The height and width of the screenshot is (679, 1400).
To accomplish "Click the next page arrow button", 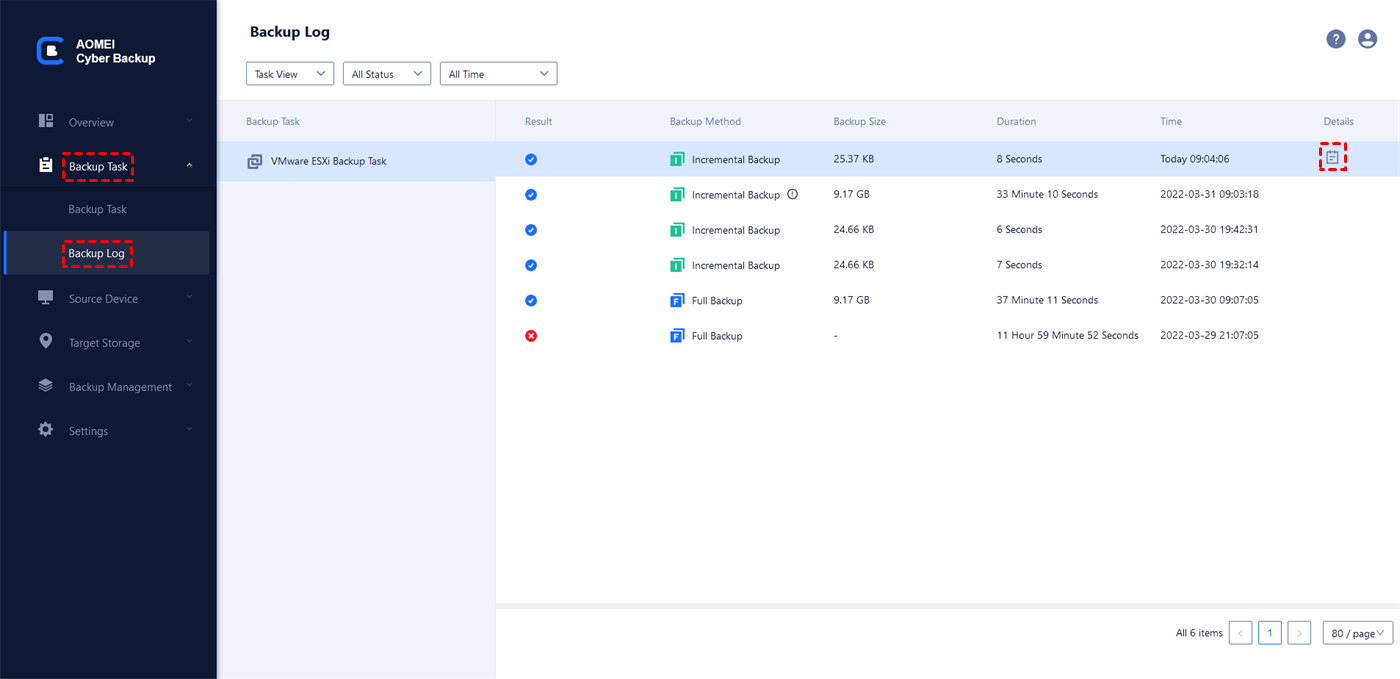I will 1299,633.
